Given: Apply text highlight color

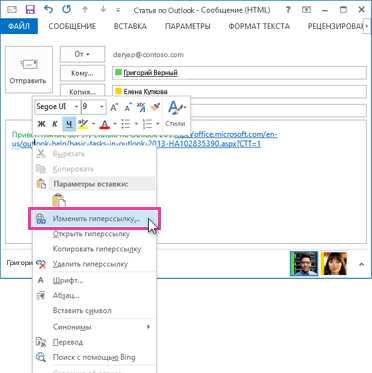Looking at the screenshot, I should pyautogui.click(x=83, y=124).
